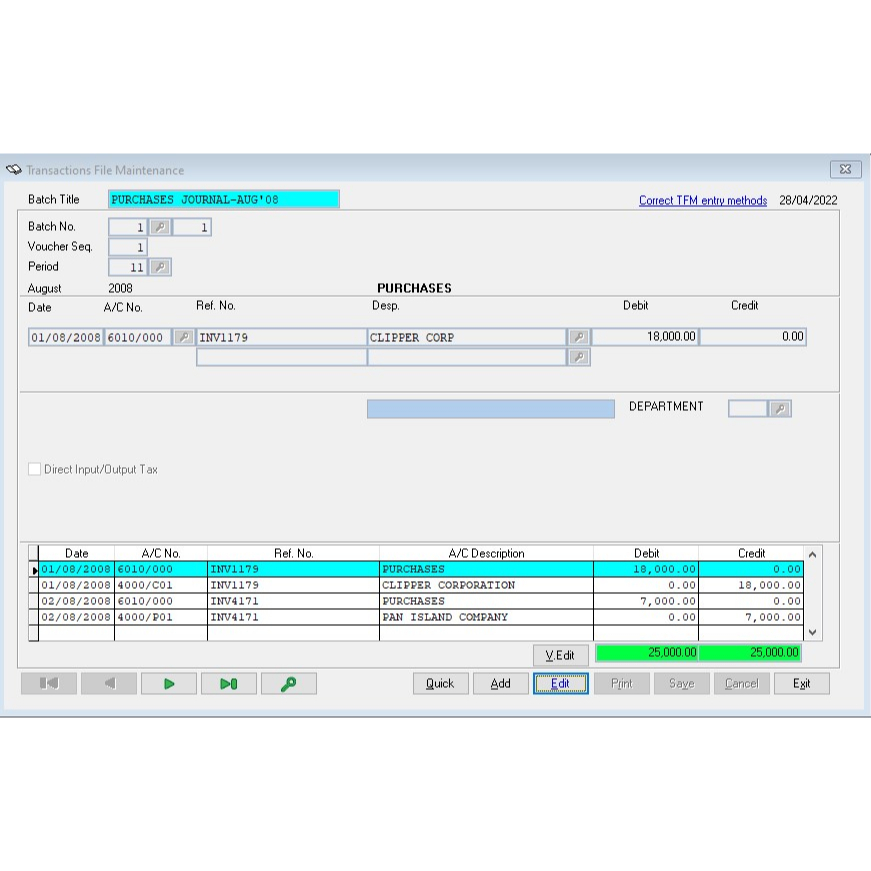
Task: Go to next record with green arrow
Action: tap(169, 684)
